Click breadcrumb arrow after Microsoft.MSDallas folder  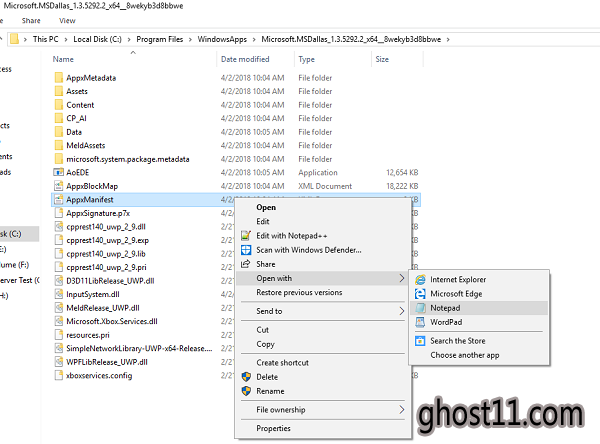448,39
